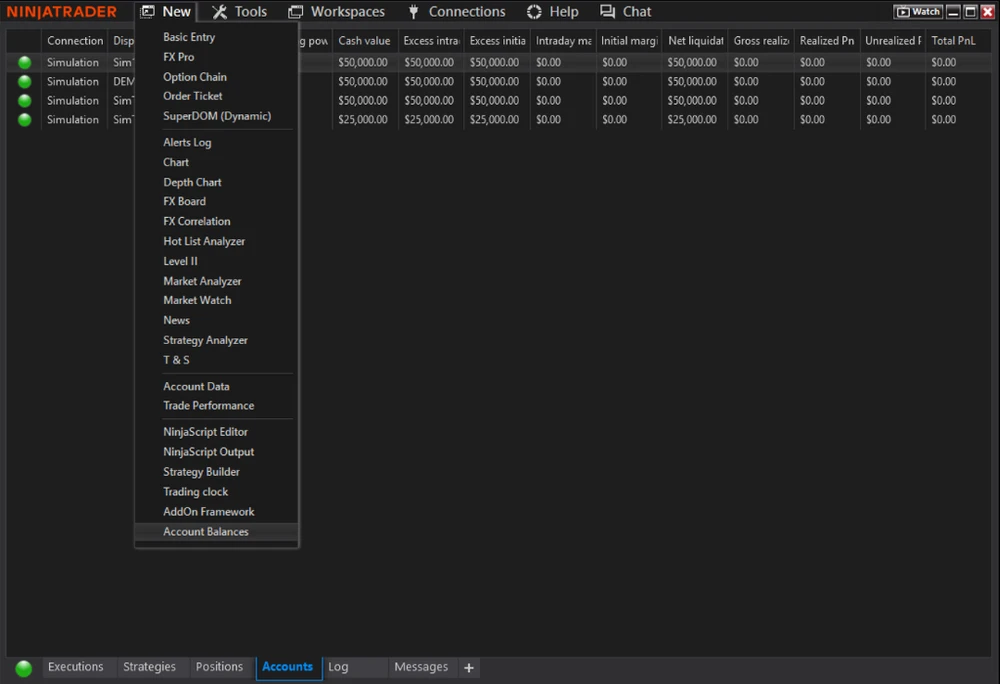This screenshot has width=1000, height=684.
Task: Switch to Messages tab
Action: 421,667
